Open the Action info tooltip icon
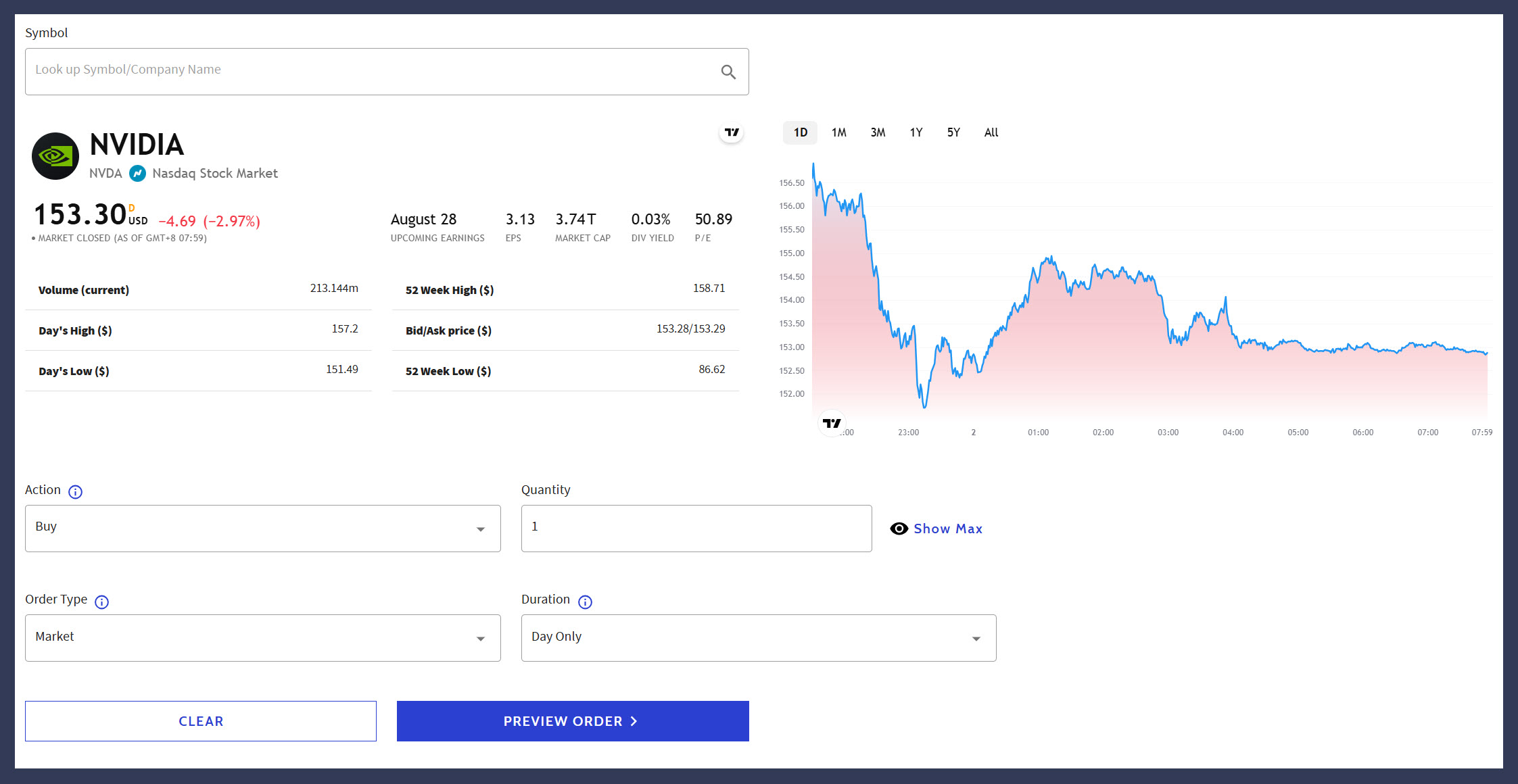 (x=75, y=491)
